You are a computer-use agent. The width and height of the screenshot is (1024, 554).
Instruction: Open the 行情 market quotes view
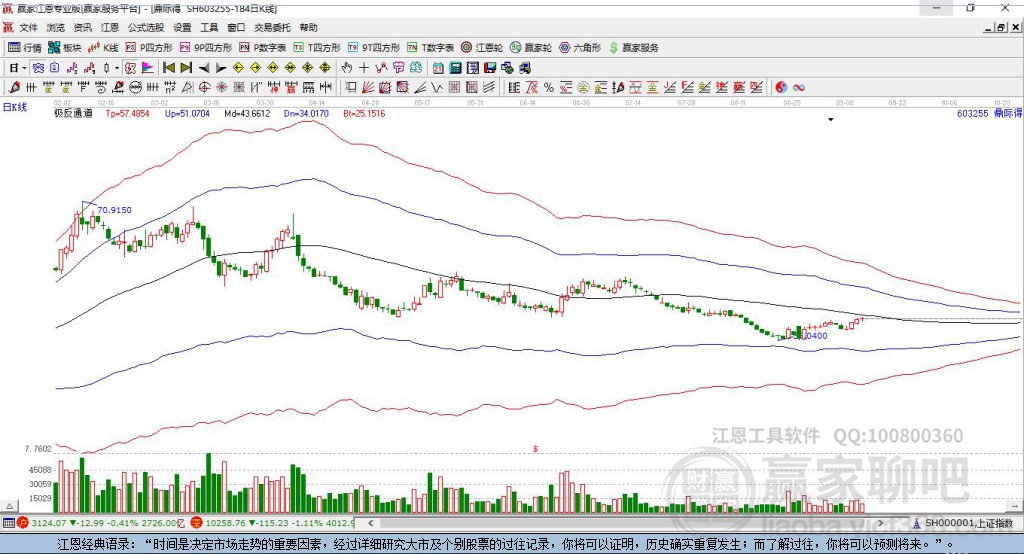25,48
